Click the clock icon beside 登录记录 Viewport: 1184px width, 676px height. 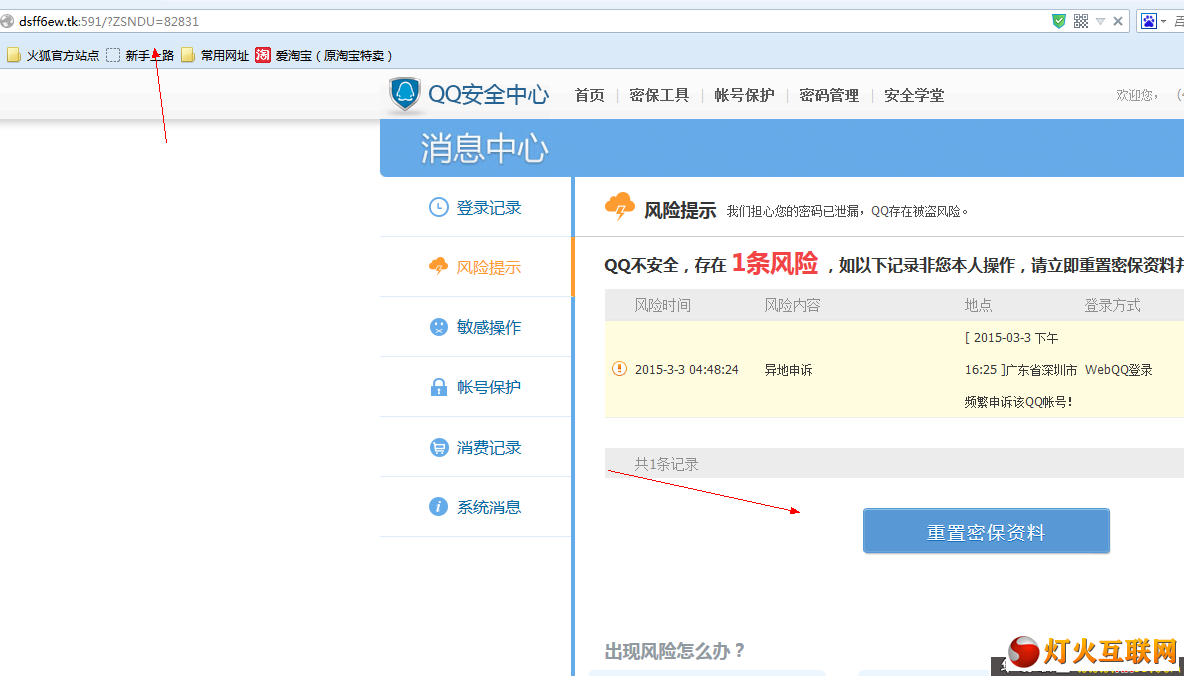tap(439, 207)
